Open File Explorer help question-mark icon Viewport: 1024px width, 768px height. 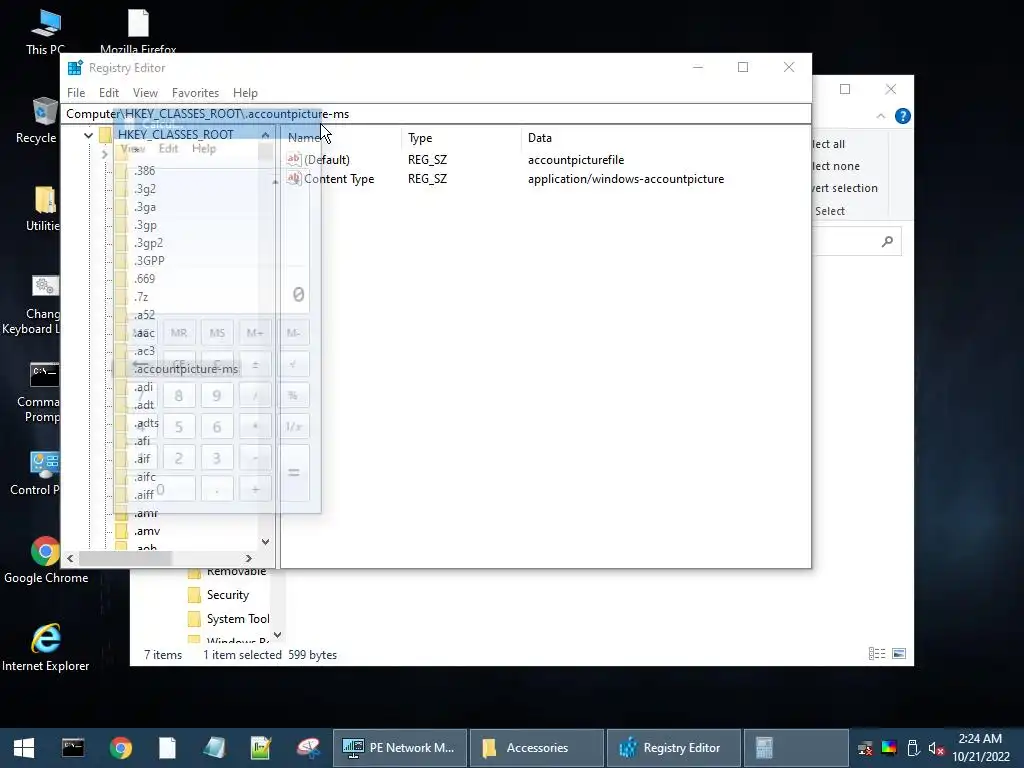pyautogui.click(x=903, y=116)
